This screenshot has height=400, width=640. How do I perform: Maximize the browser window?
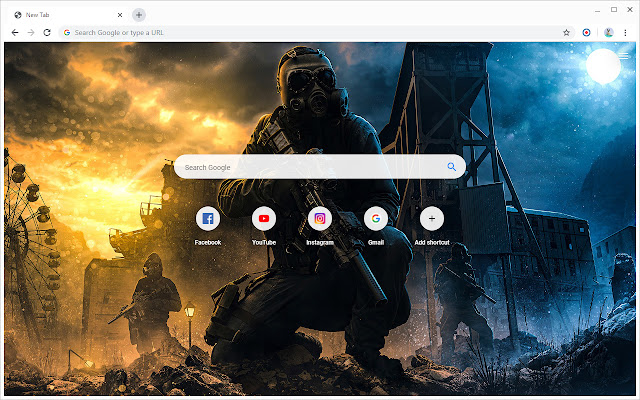tap(614, 9)
